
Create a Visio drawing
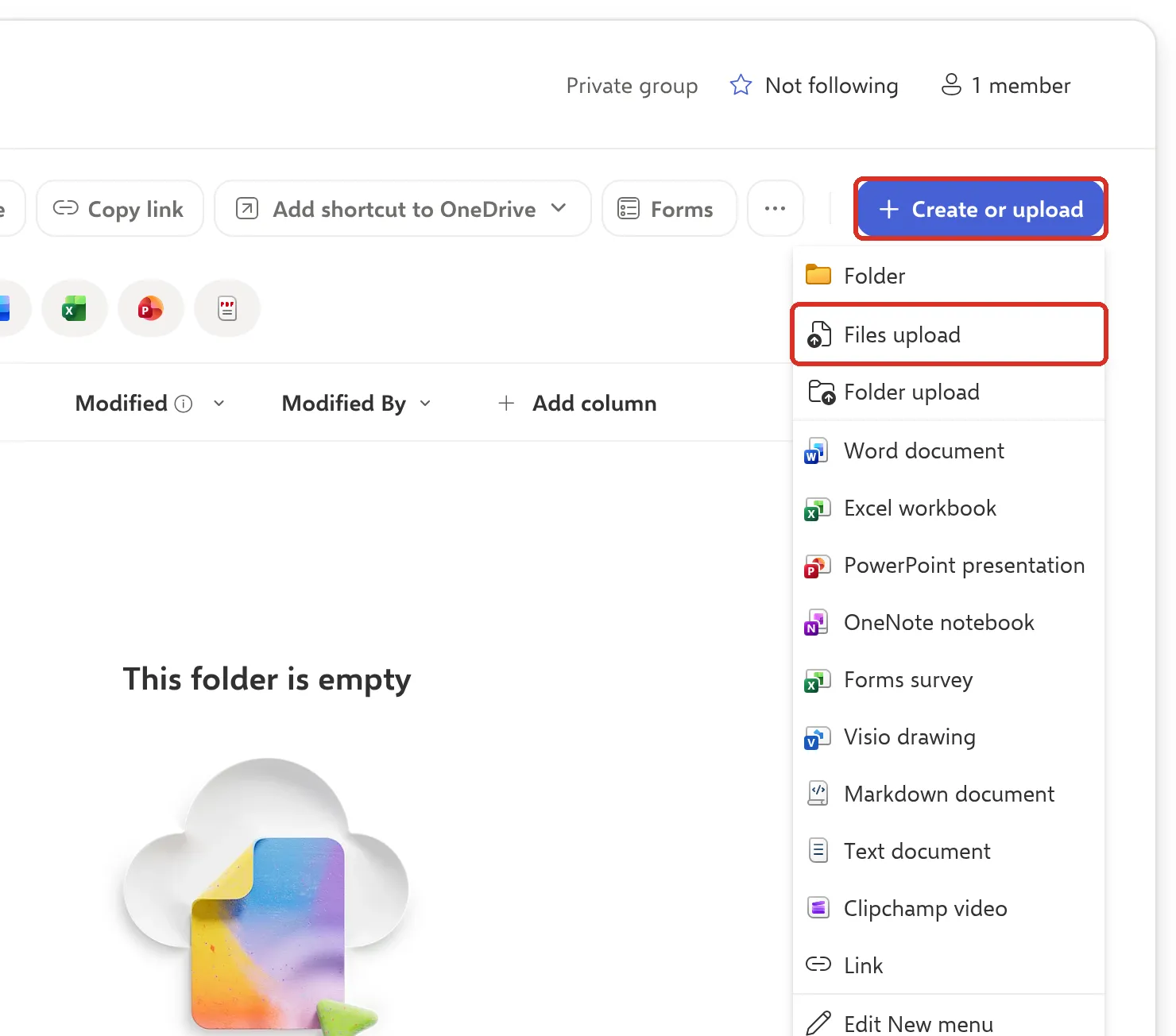pyautogui.click(x=949, y=736)
